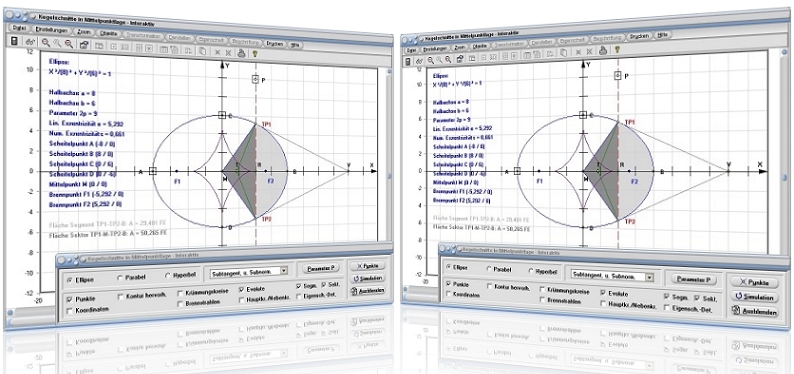Enable Hauptkr./Nebenkr. checkbox in left panel
This screenshot has width=794, height=374.
tap(242, 300)
